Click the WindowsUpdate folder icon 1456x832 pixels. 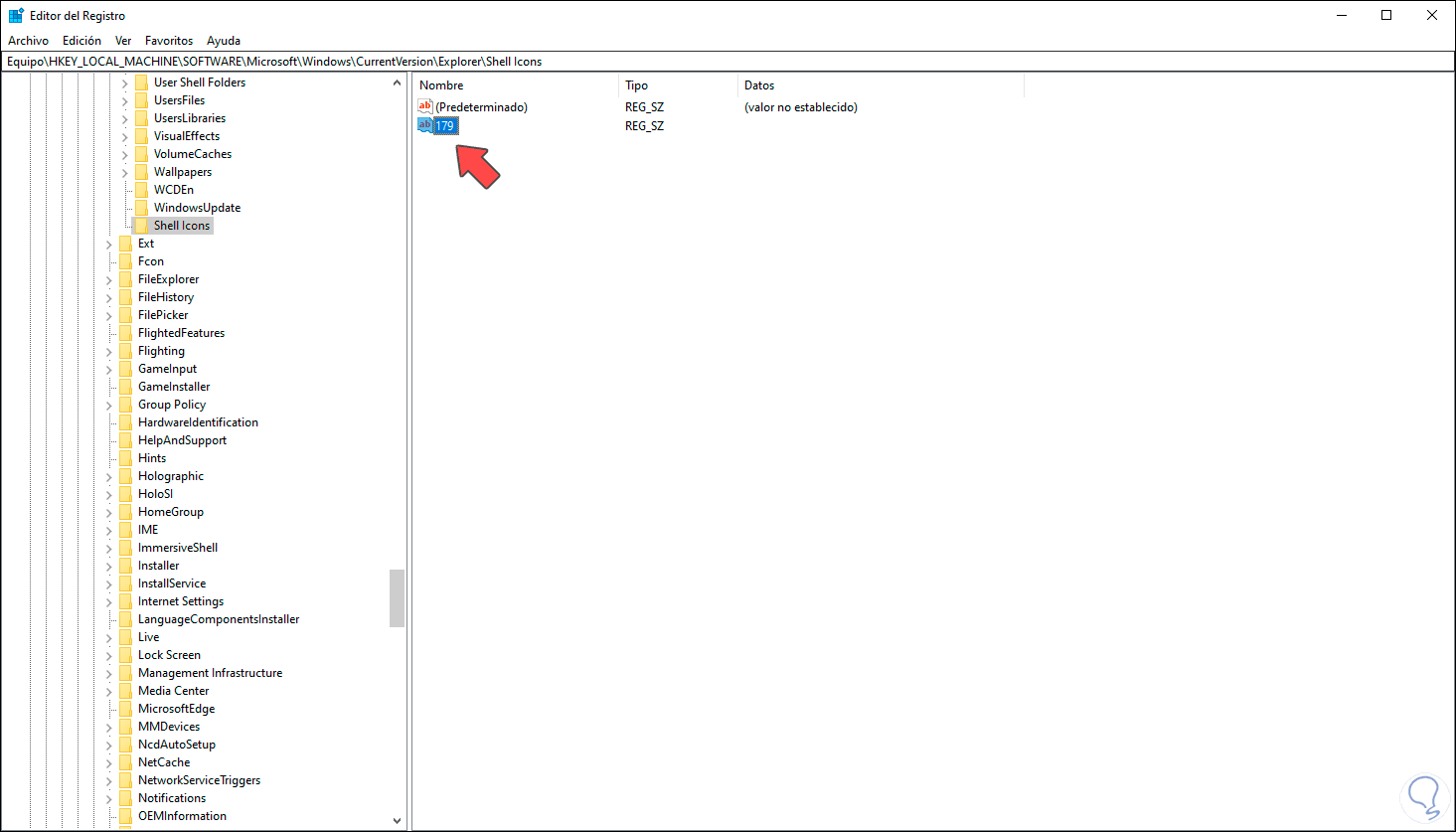click(142, 207)
